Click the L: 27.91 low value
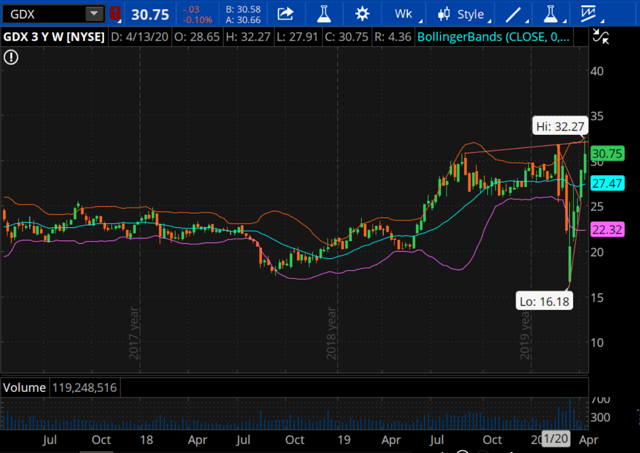Screen dimensions: 640x453 coord(297,37)
